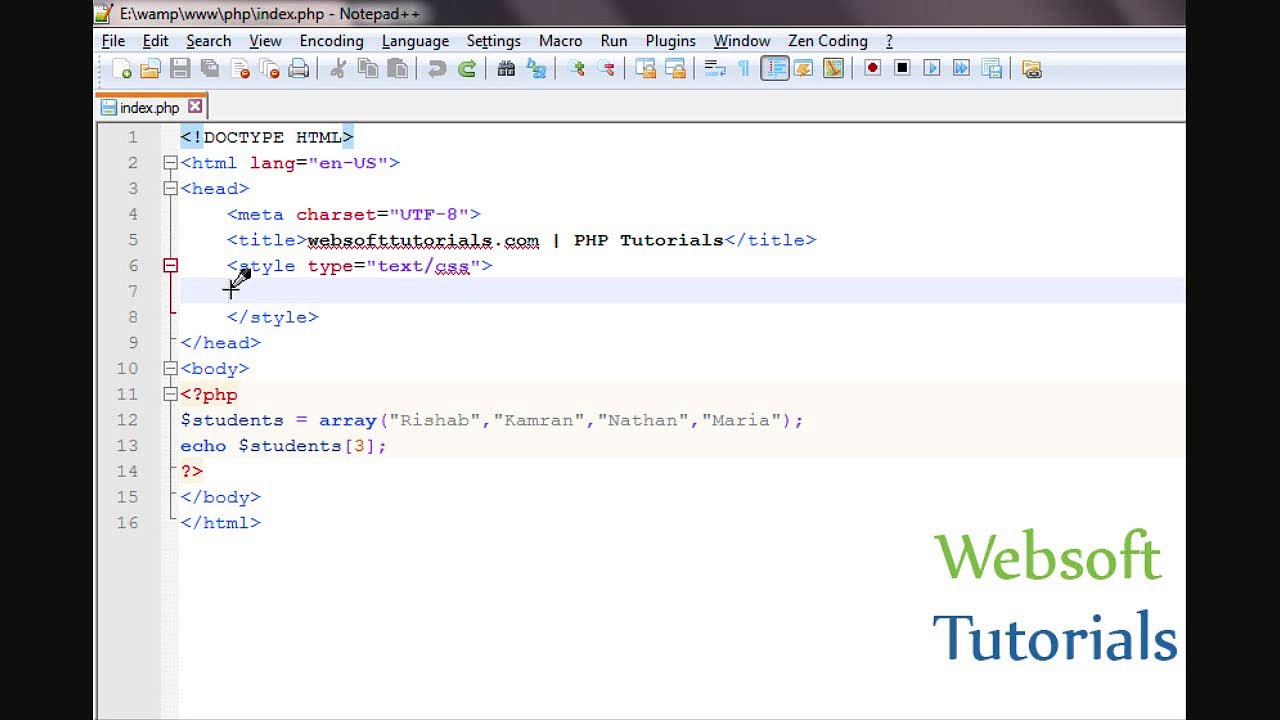Open the Run menu

614,41
